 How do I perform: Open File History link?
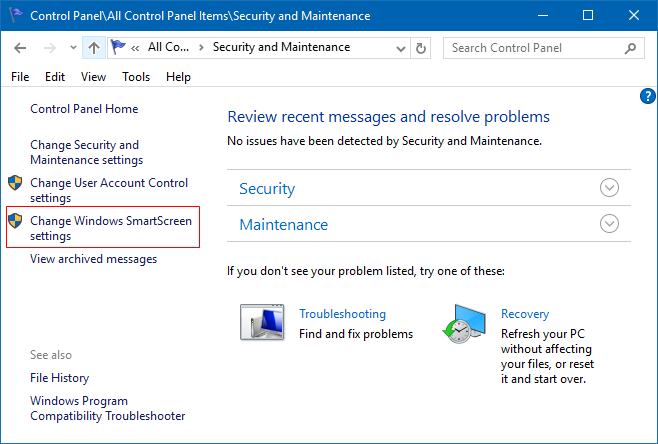coord(60,378)
